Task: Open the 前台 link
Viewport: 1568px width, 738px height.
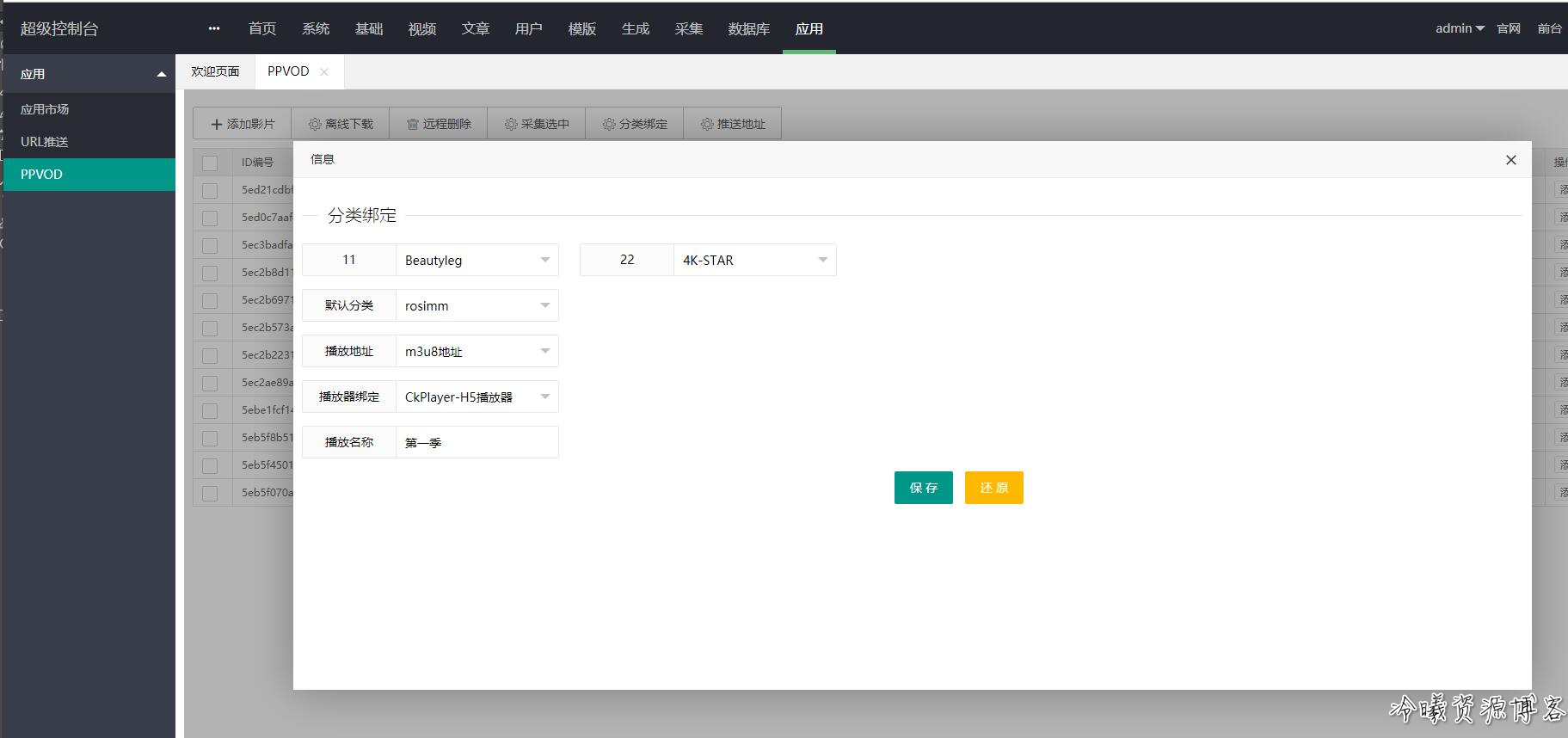Action: coord(1550,28)
